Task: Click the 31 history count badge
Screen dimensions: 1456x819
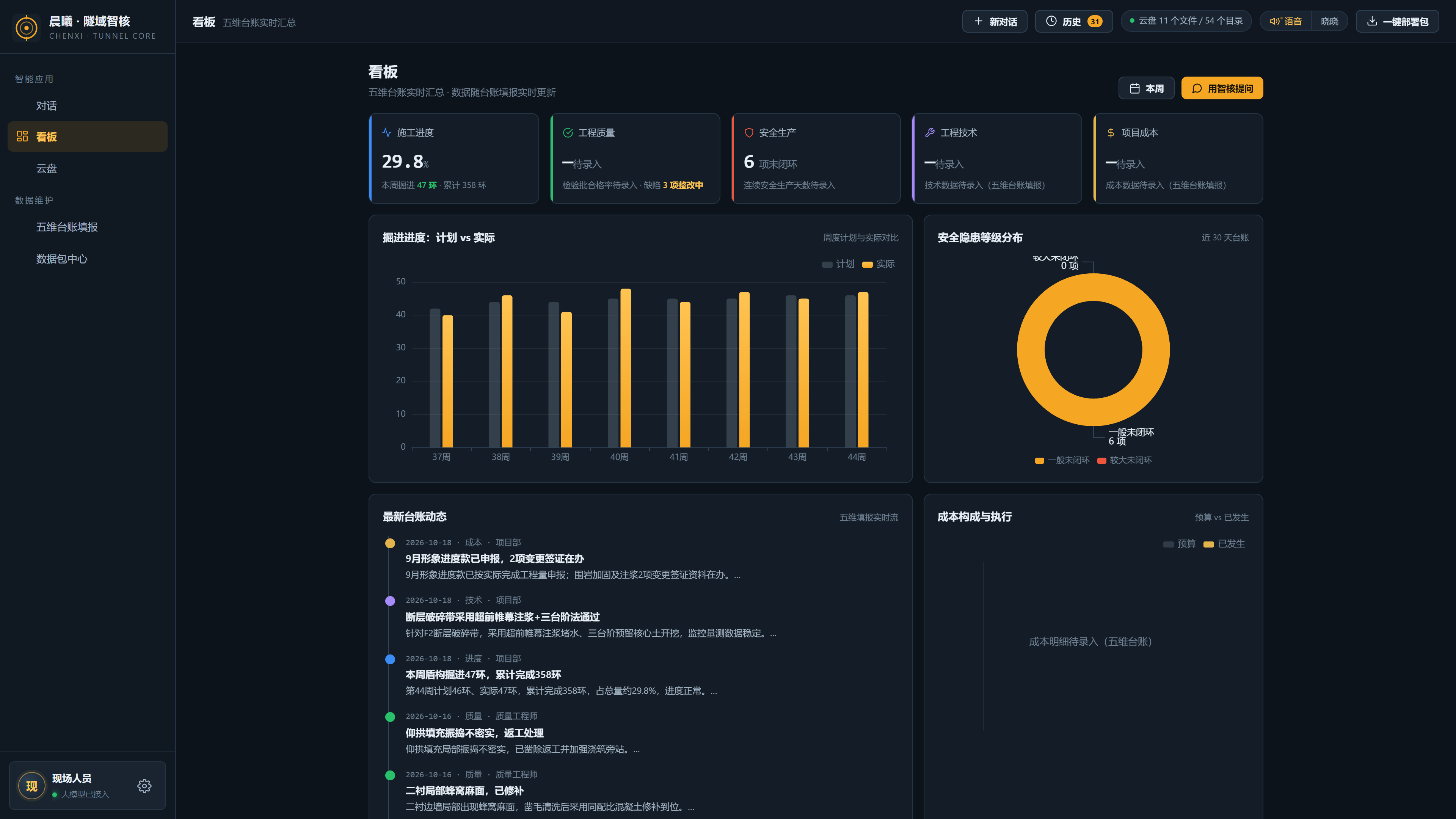Action: 1095,21
